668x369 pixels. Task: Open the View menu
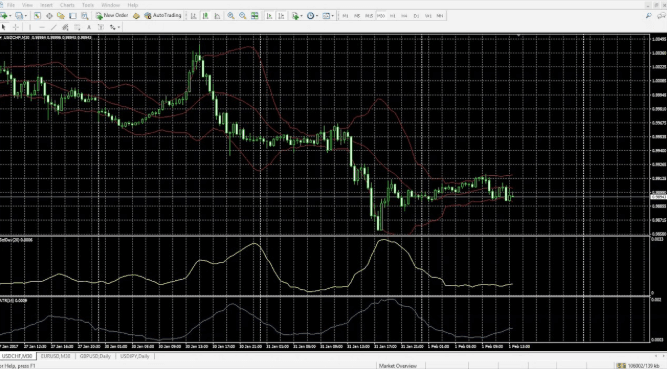click(x=27, y=5)
